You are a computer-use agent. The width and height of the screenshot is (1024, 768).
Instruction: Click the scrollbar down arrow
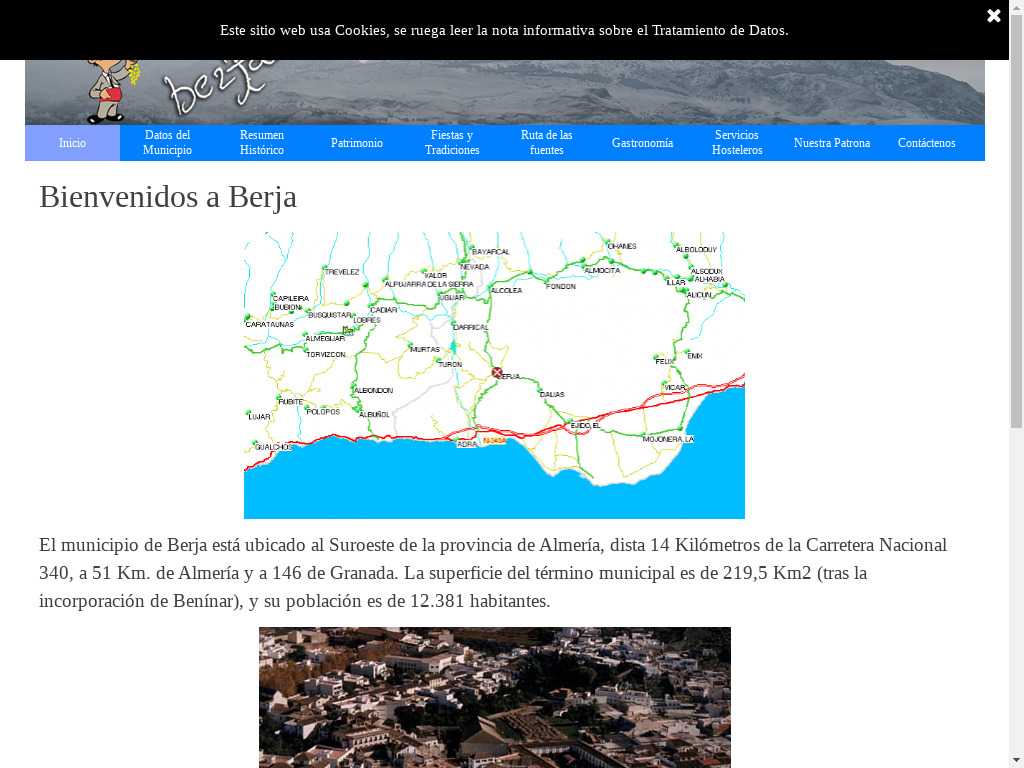click(x=1016, y=760)
